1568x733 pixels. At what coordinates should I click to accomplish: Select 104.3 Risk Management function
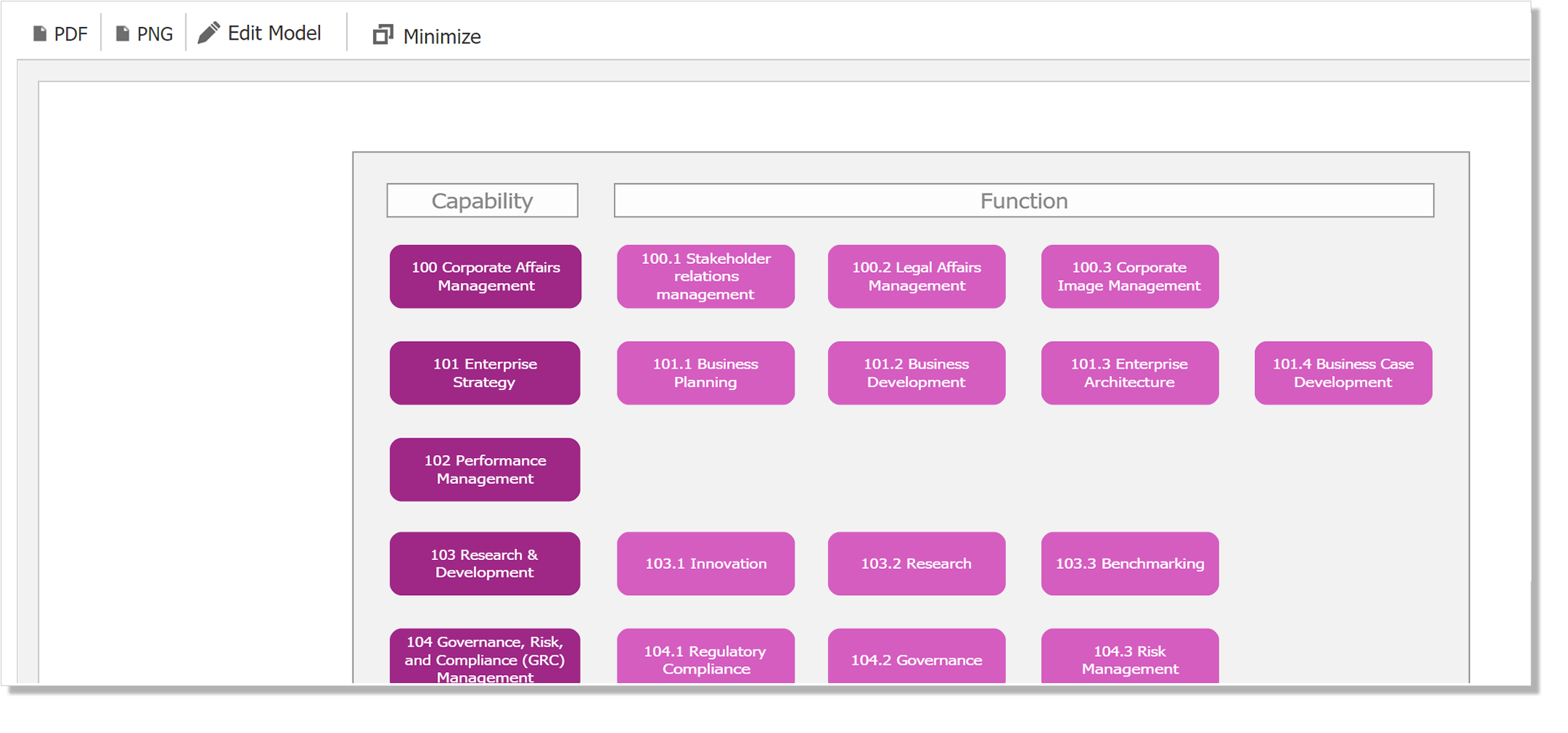tap(1130, 657)
